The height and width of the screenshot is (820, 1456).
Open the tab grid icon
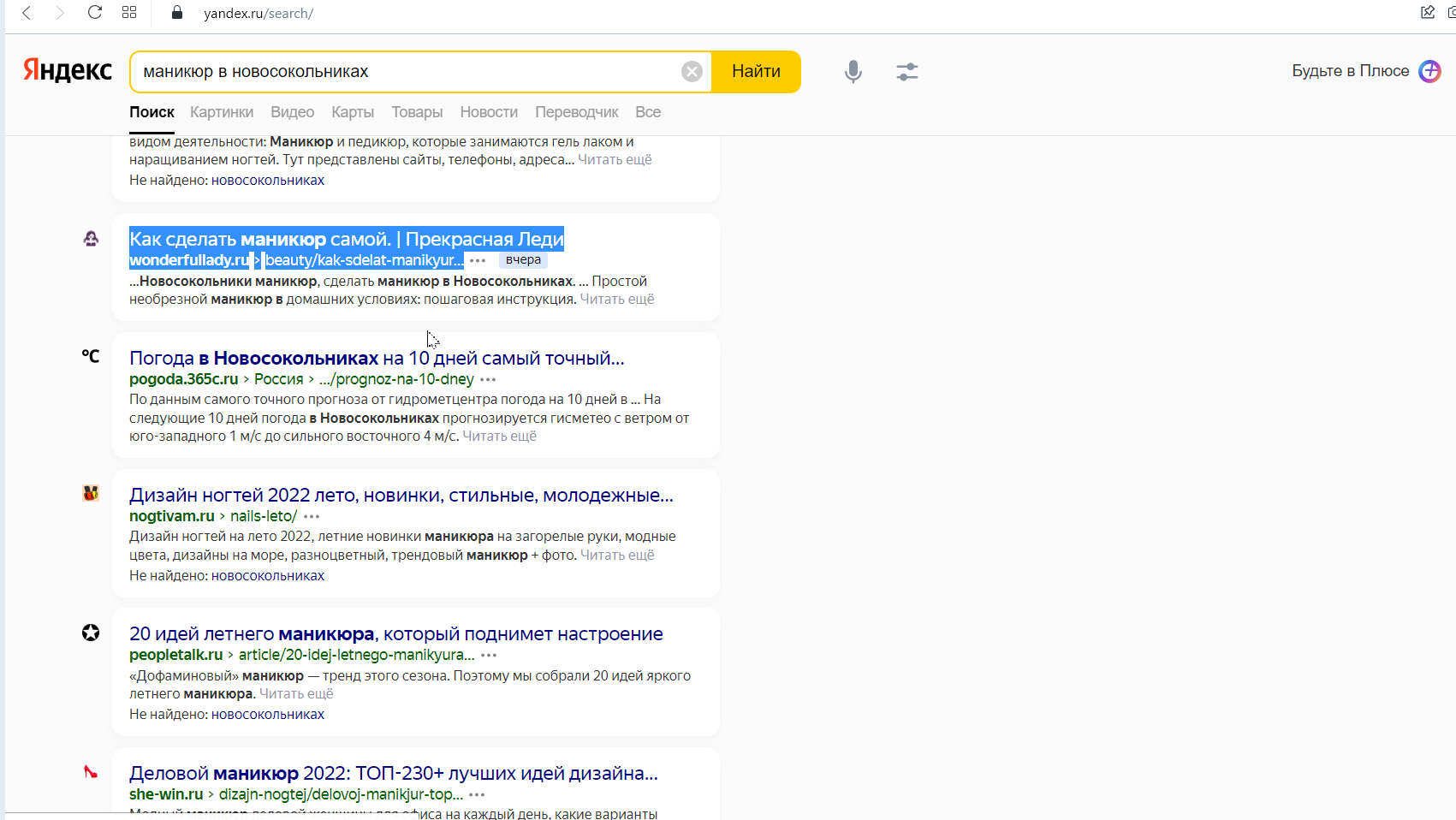[129, 13]
